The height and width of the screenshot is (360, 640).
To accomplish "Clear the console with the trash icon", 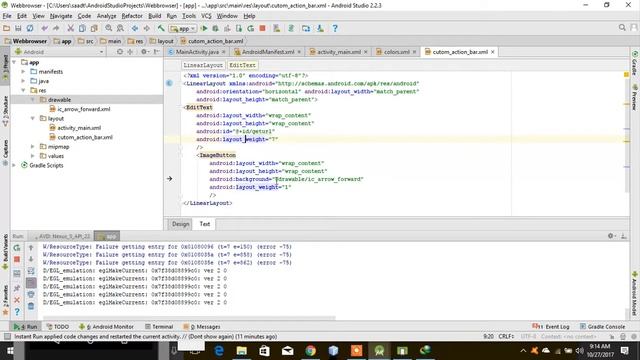I will (31, 306).
